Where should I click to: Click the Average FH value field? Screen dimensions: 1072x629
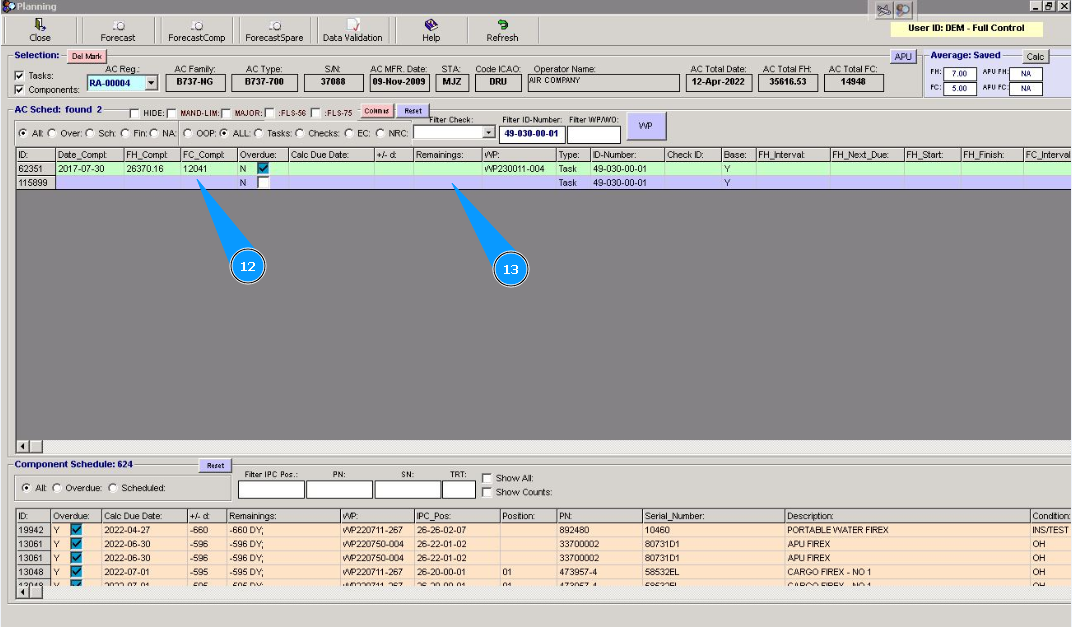coord(959,74)
